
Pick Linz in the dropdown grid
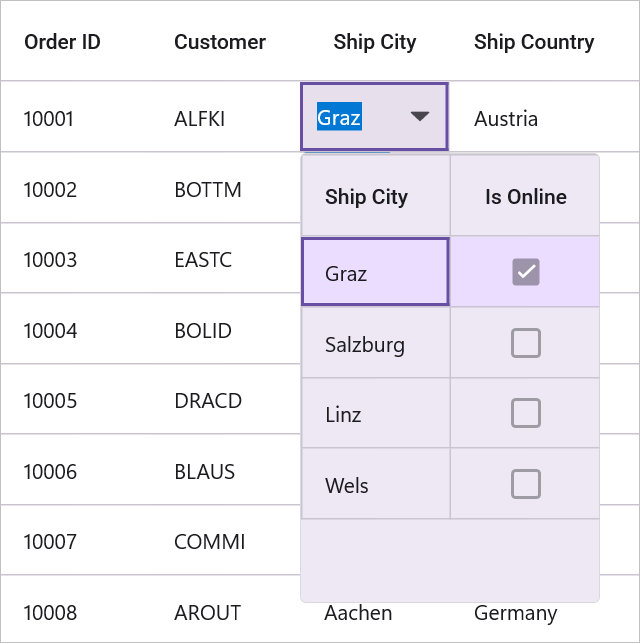pos(343,415)
